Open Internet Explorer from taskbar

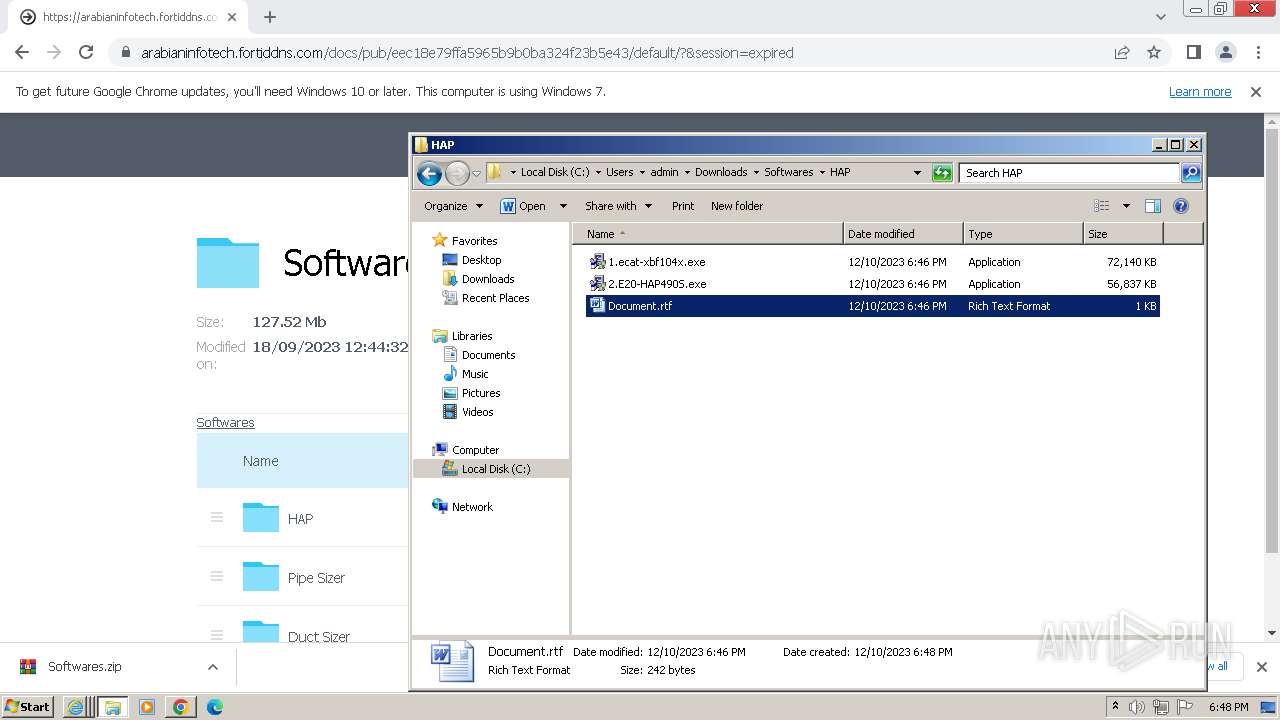[x=75, y=707]
